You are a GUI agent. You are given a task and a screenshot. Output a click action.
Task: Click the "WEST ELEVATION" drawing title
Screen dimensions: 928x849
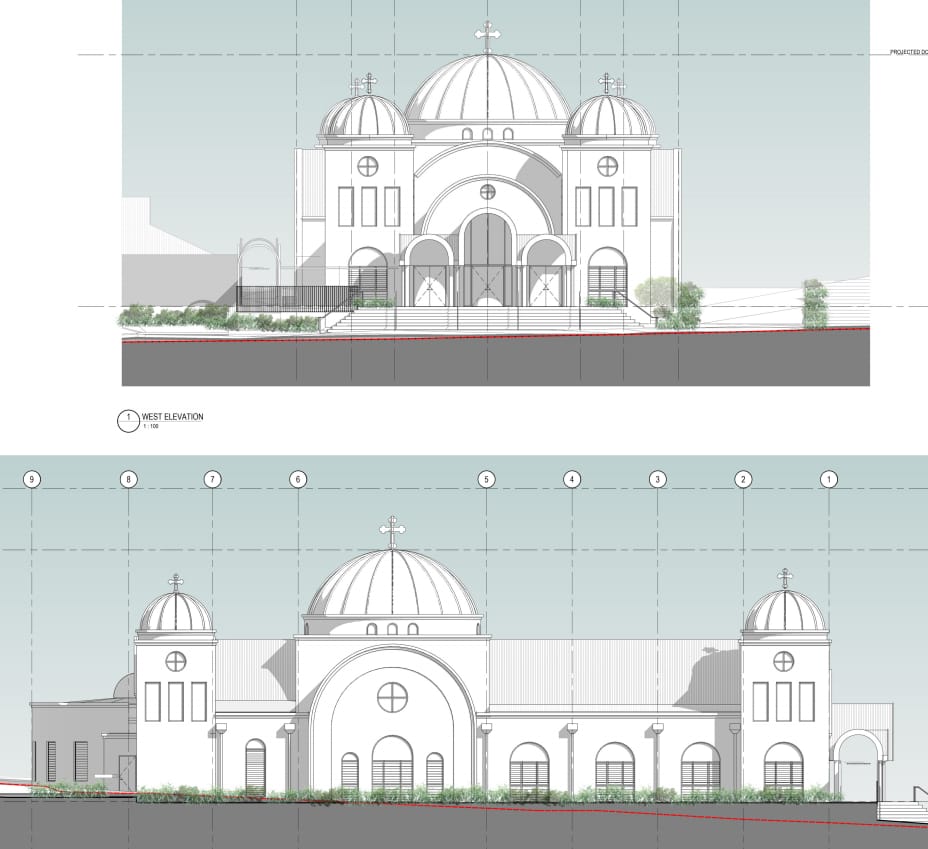pyautogui.click(x=172, y=417)
